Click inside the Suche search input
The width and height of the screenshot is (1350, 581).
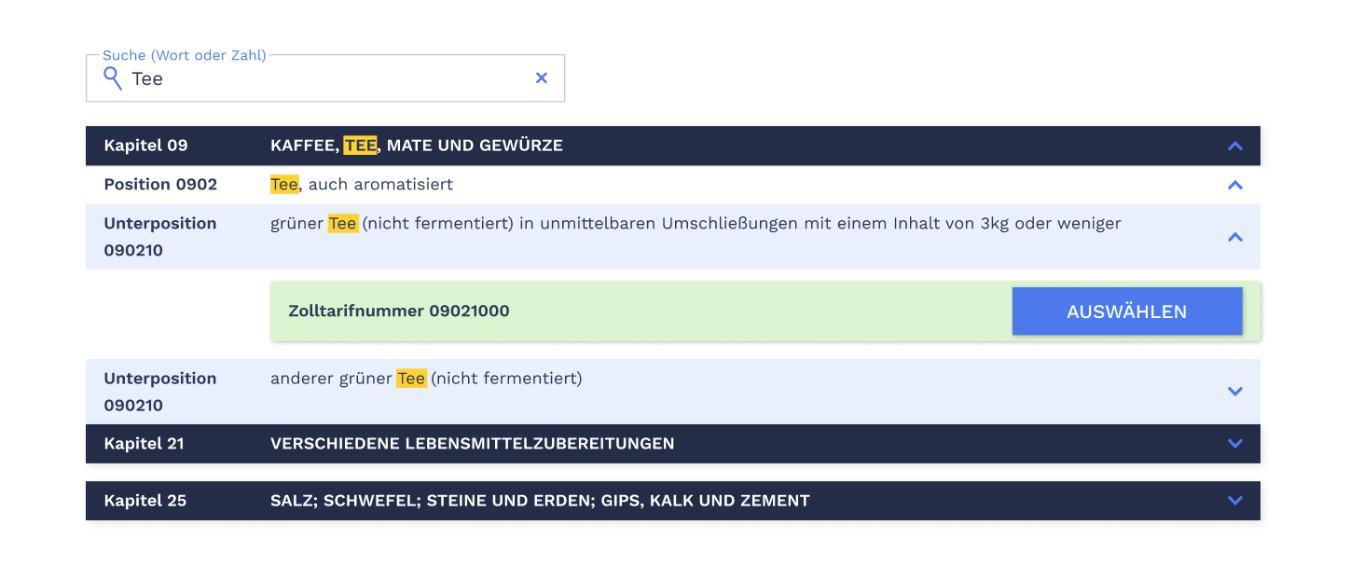(300, 78)
